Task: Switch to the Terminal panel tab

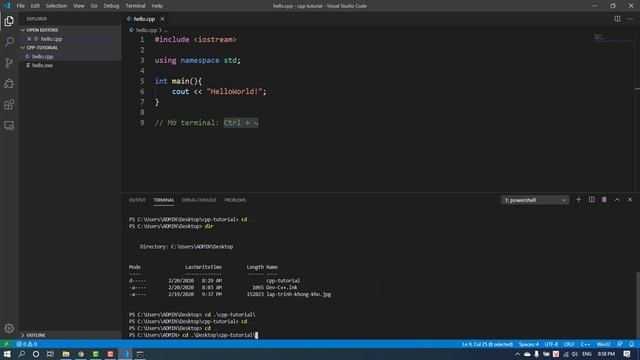Action: tap(164, 200)
